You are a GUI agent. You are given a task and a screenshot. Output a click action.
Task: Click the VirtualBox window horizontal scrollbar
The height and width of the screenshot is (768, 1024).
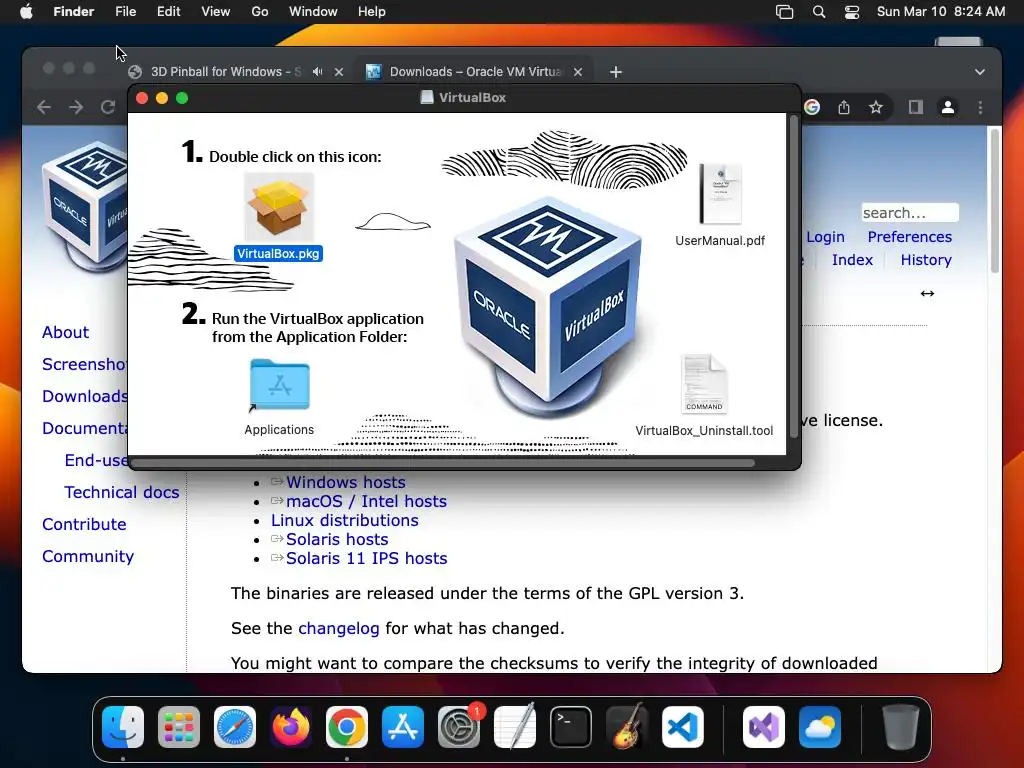[443, 463]
